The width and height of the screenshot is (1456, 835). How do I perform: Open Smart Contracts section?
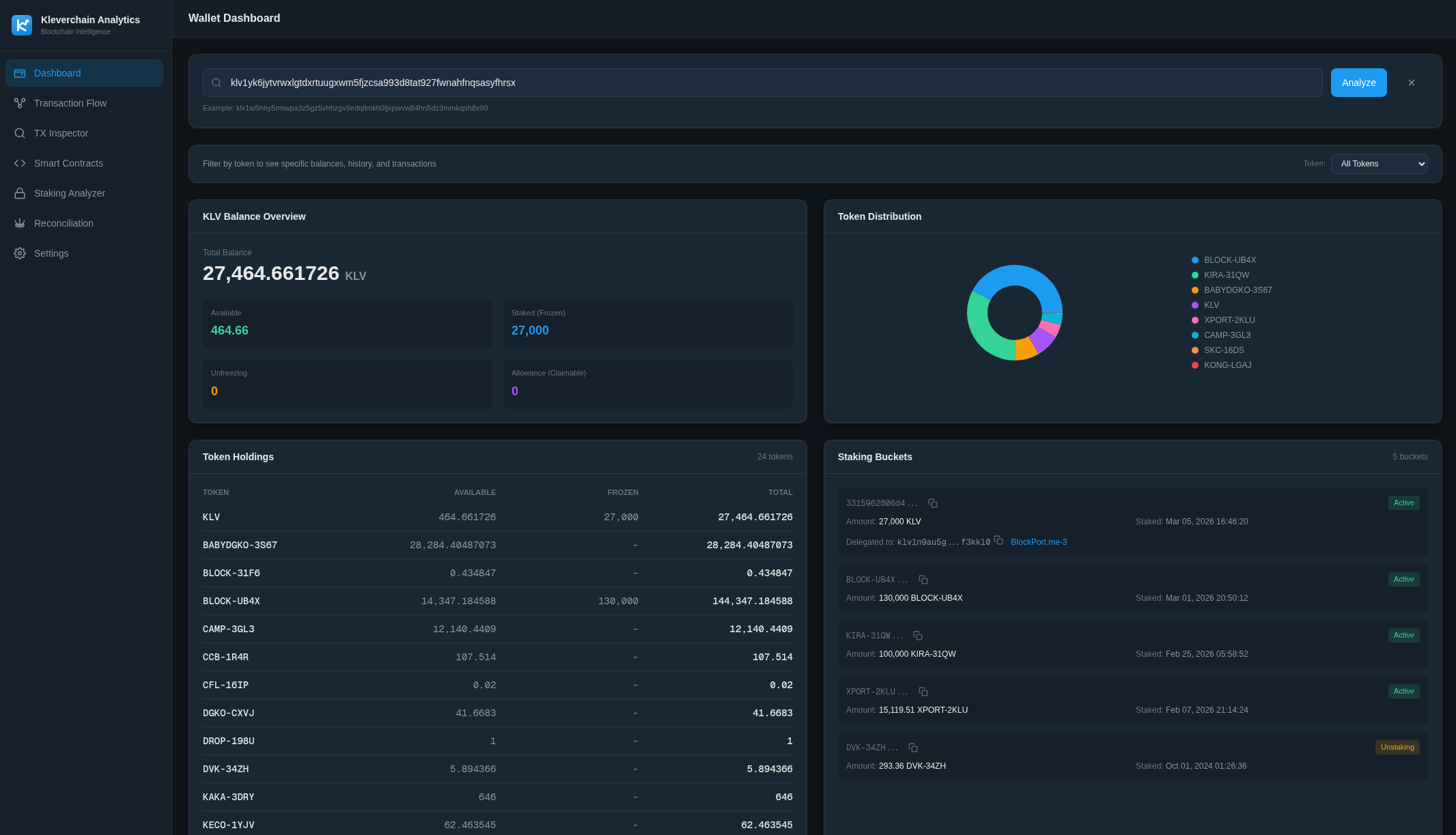point(68,163)
